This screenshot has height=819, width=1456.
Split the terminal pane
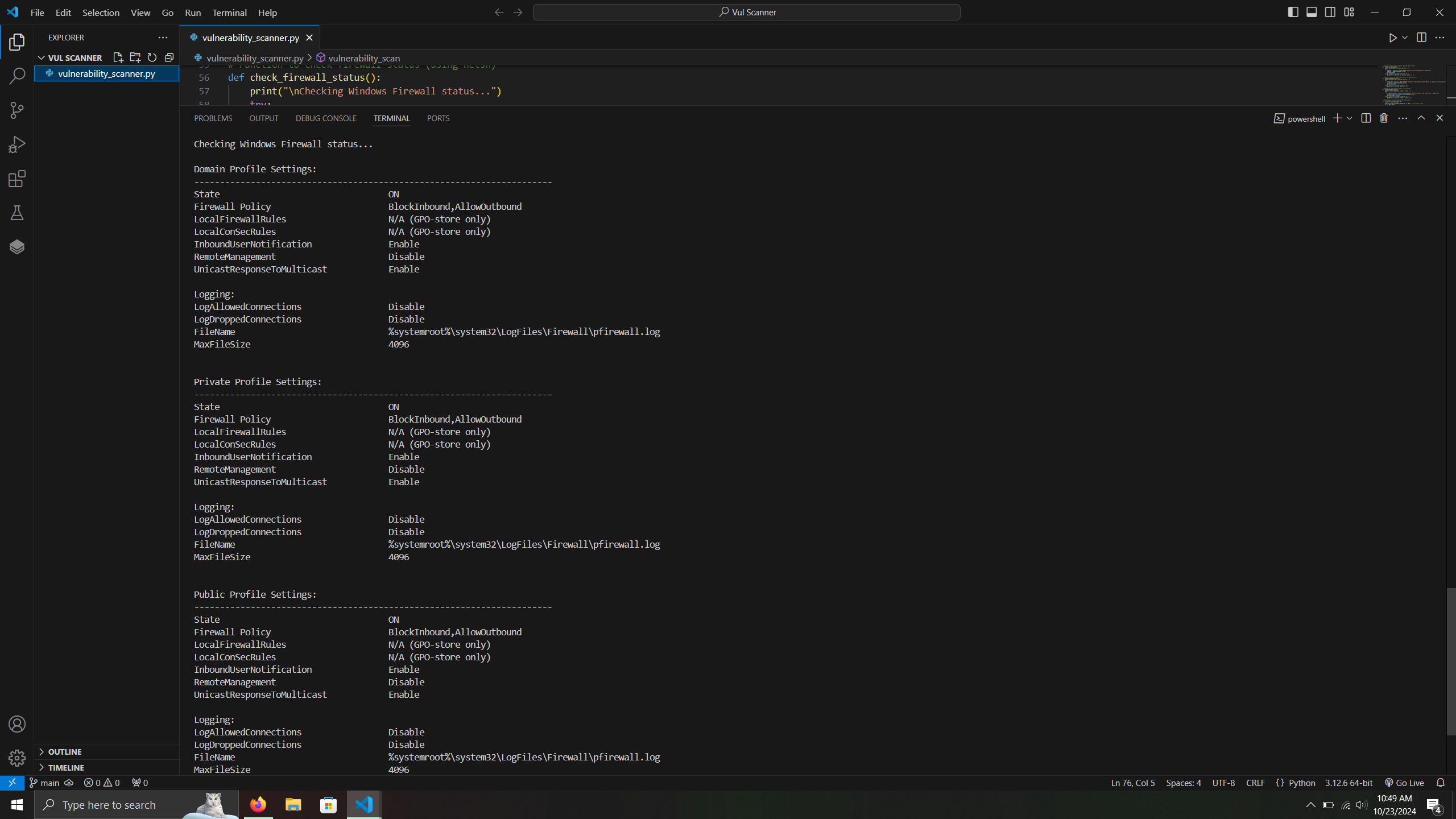[1366, 118]
